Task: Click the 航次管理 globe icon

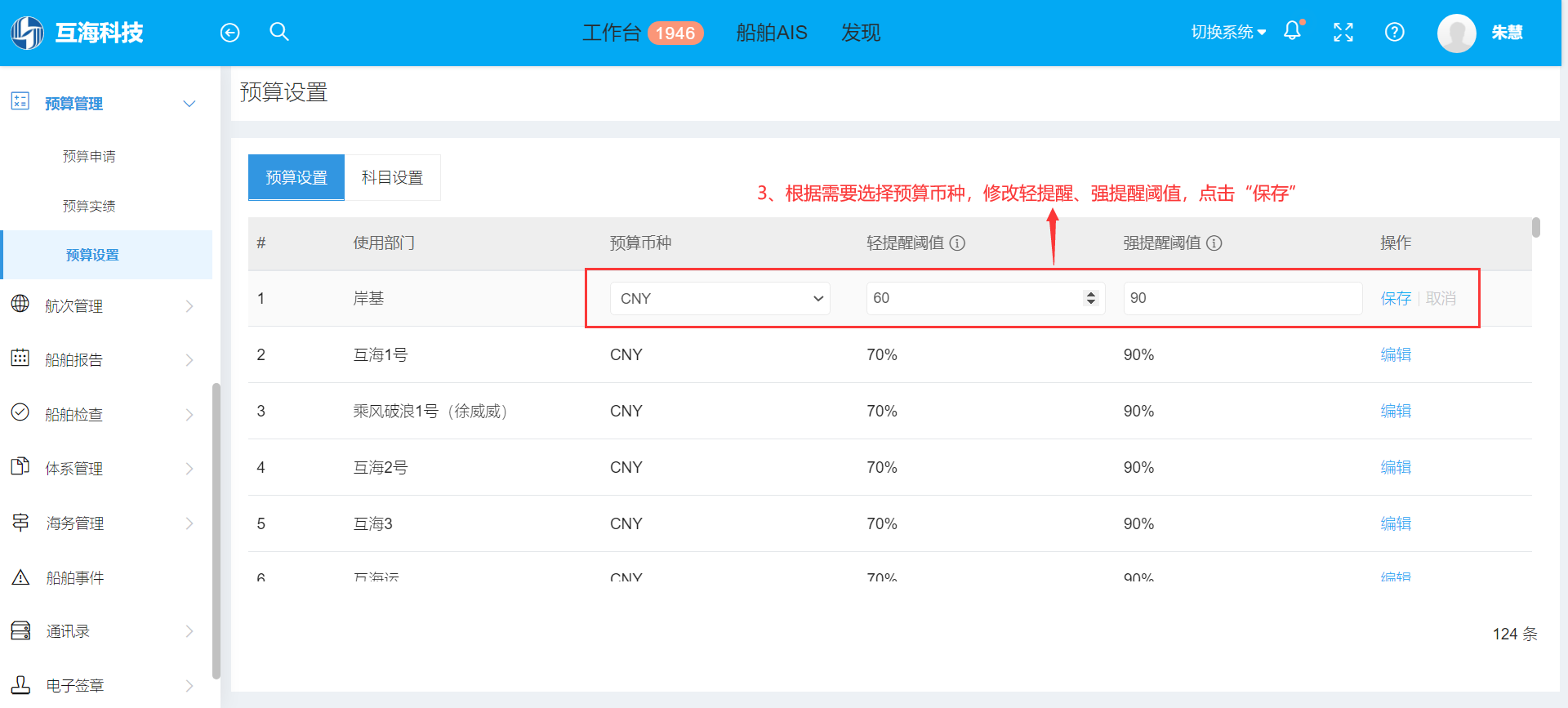Action: (x=20, y=304)
